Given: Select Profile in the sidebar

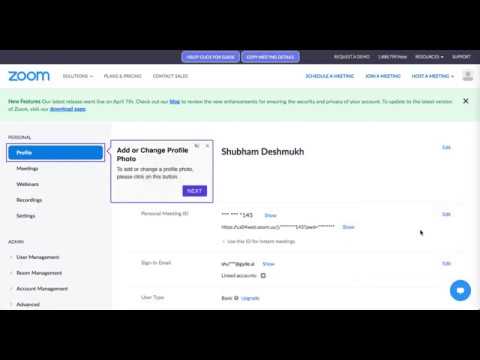Looking at the screenshot, I should tap(55, 153).
